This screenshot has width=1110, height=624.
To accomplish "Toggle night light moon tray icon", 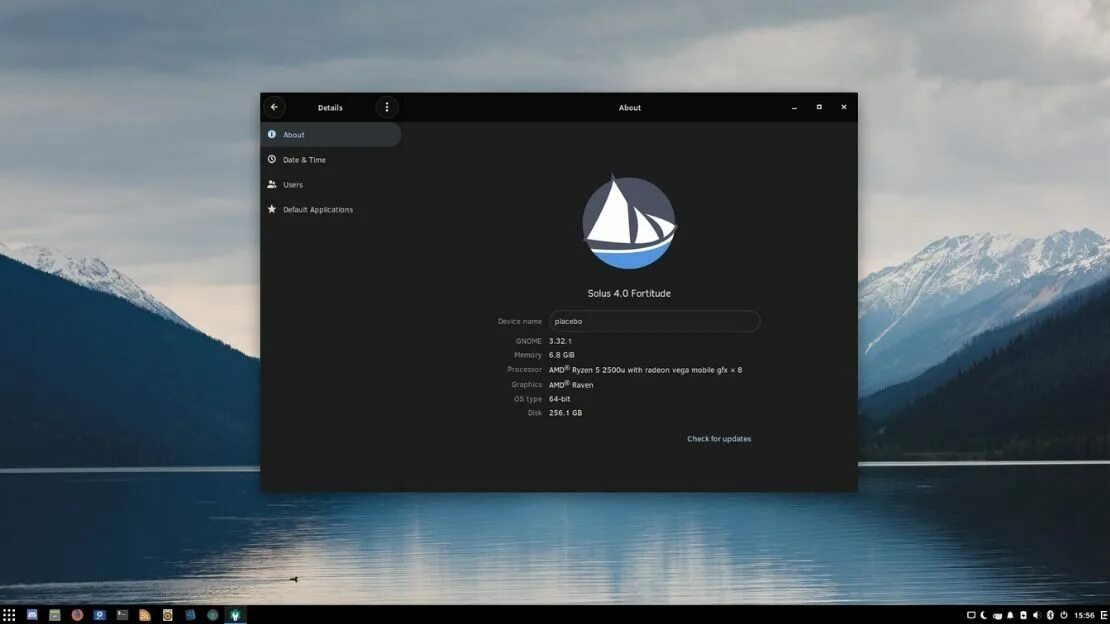I will pyautogui.click(x=983, y=615).
